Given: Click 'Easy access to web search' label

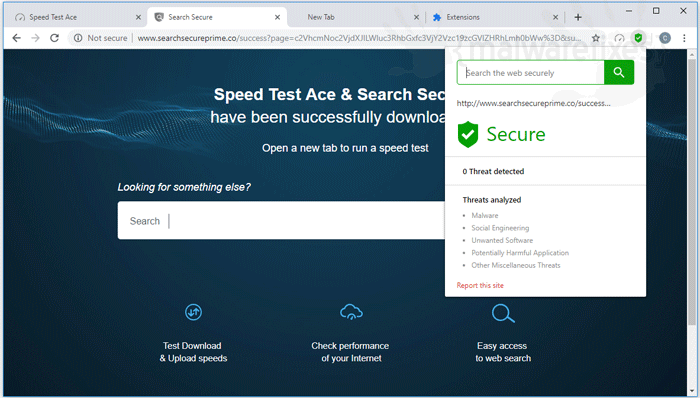Looking at the screenshot, I should tap(503, 352).
